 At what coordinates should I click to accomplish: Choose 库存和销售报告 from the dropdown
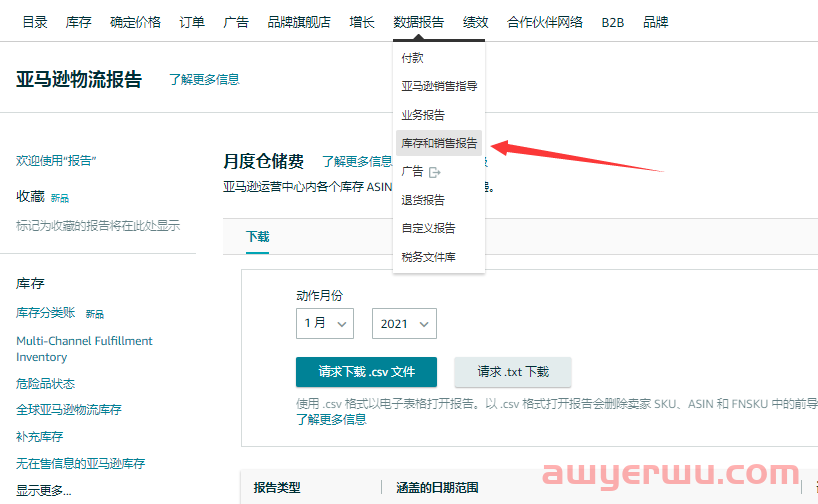pyautogui.click(x=439, y=143)
